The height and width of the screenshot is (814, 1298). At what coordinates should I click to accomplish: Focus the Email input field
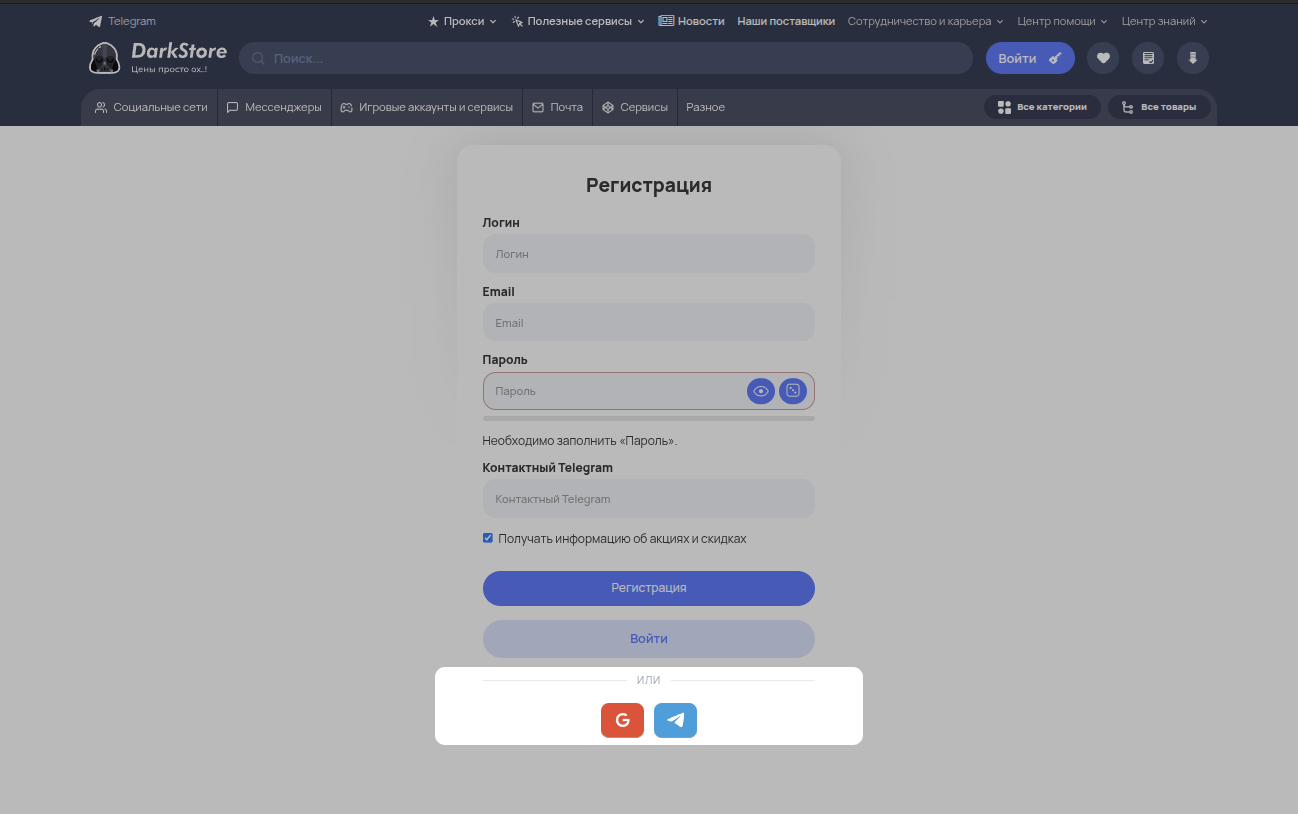[648, 323]
